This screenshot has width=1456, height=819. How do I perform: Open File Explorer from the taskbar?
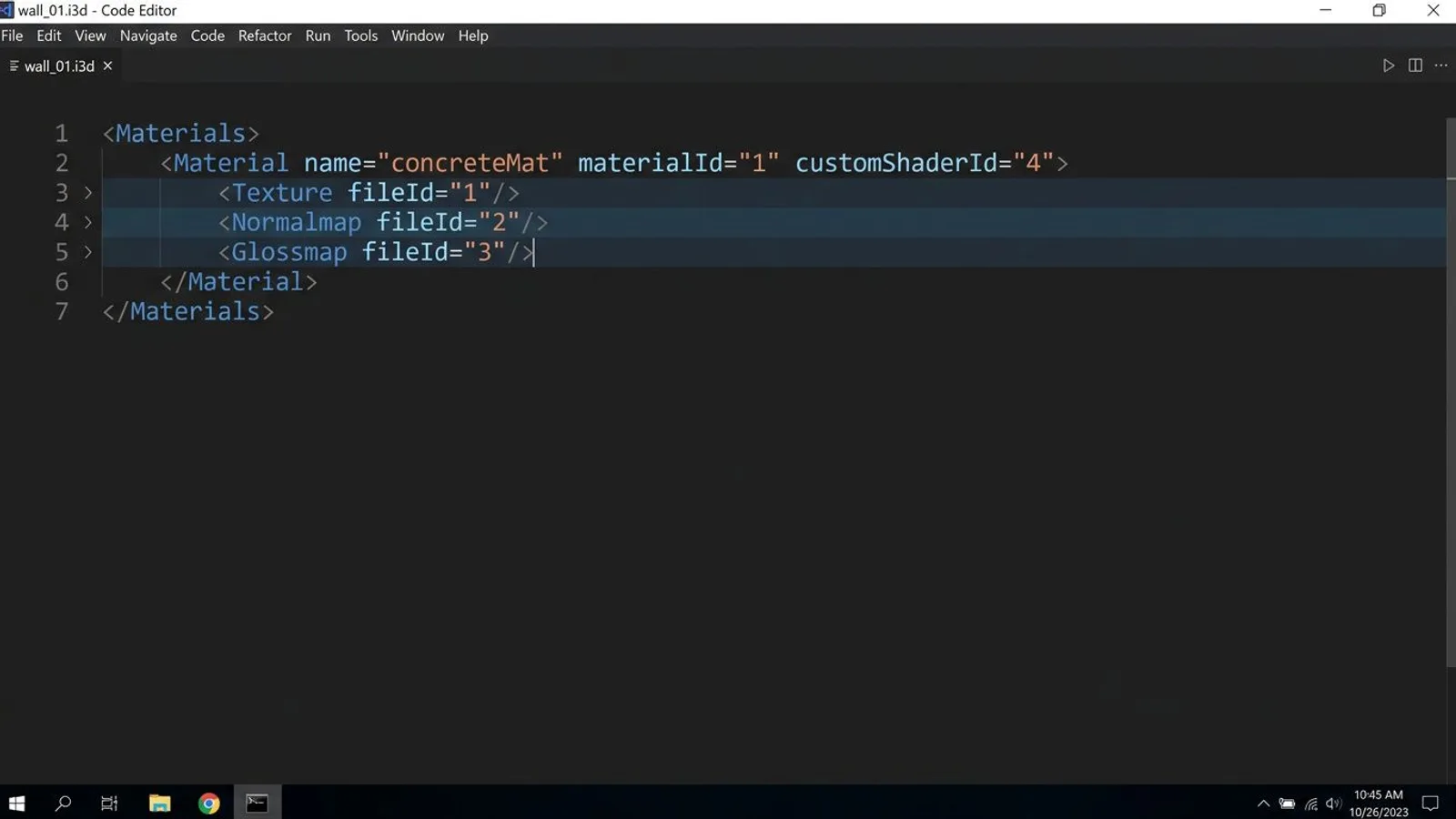click(x=159, y=803)
